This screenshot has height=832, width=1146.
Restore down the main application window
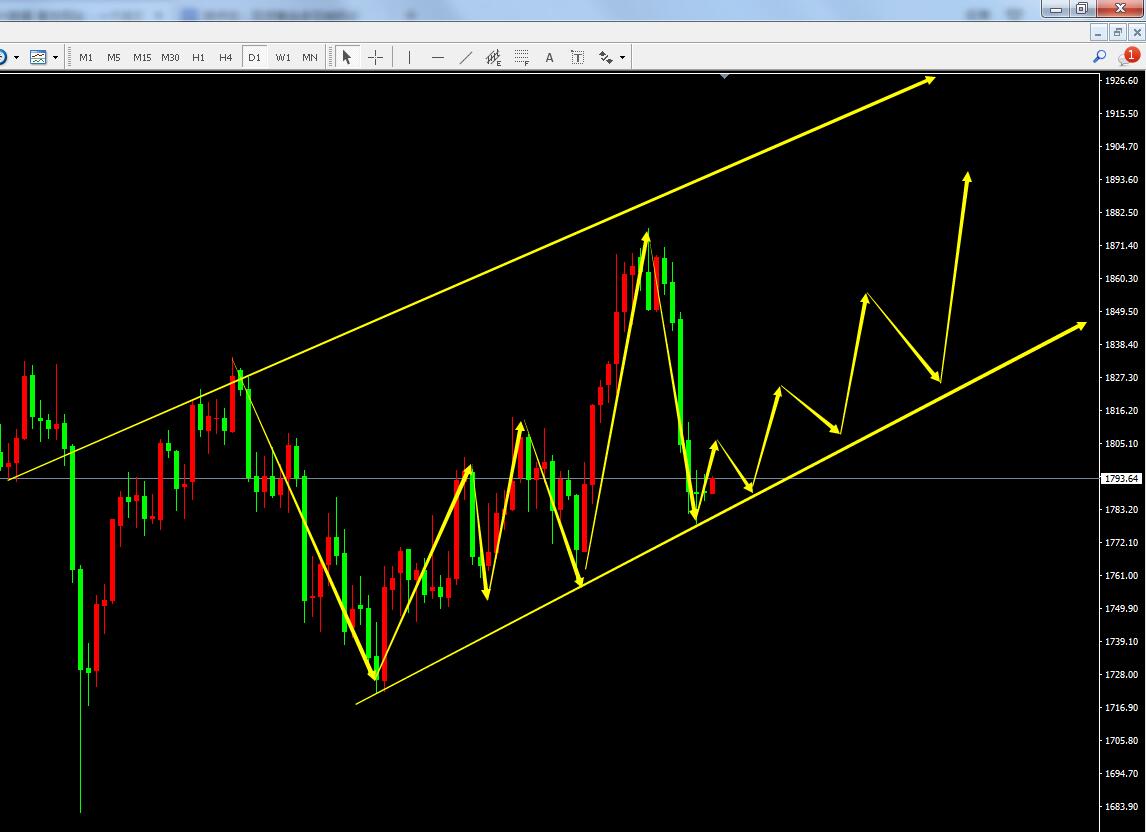click(x=1082, y=9)
